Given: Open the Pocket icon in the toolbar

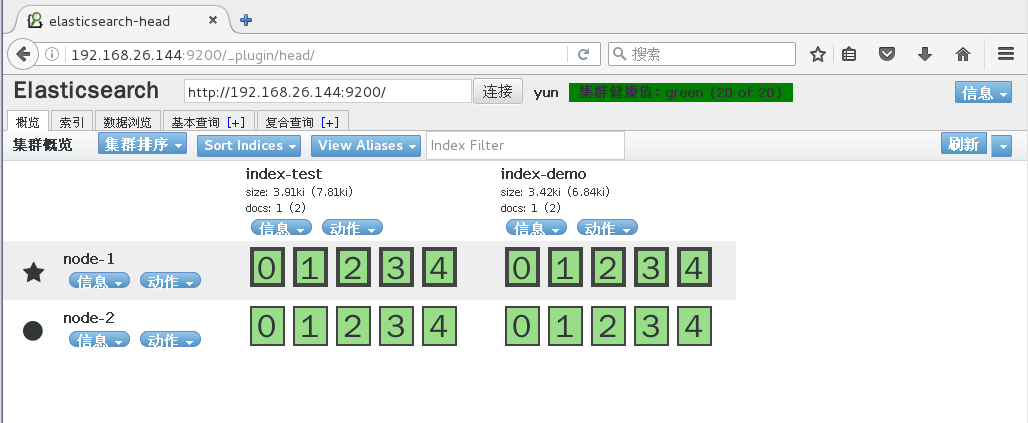Looking at the screenshot, I should coord(886,54).
